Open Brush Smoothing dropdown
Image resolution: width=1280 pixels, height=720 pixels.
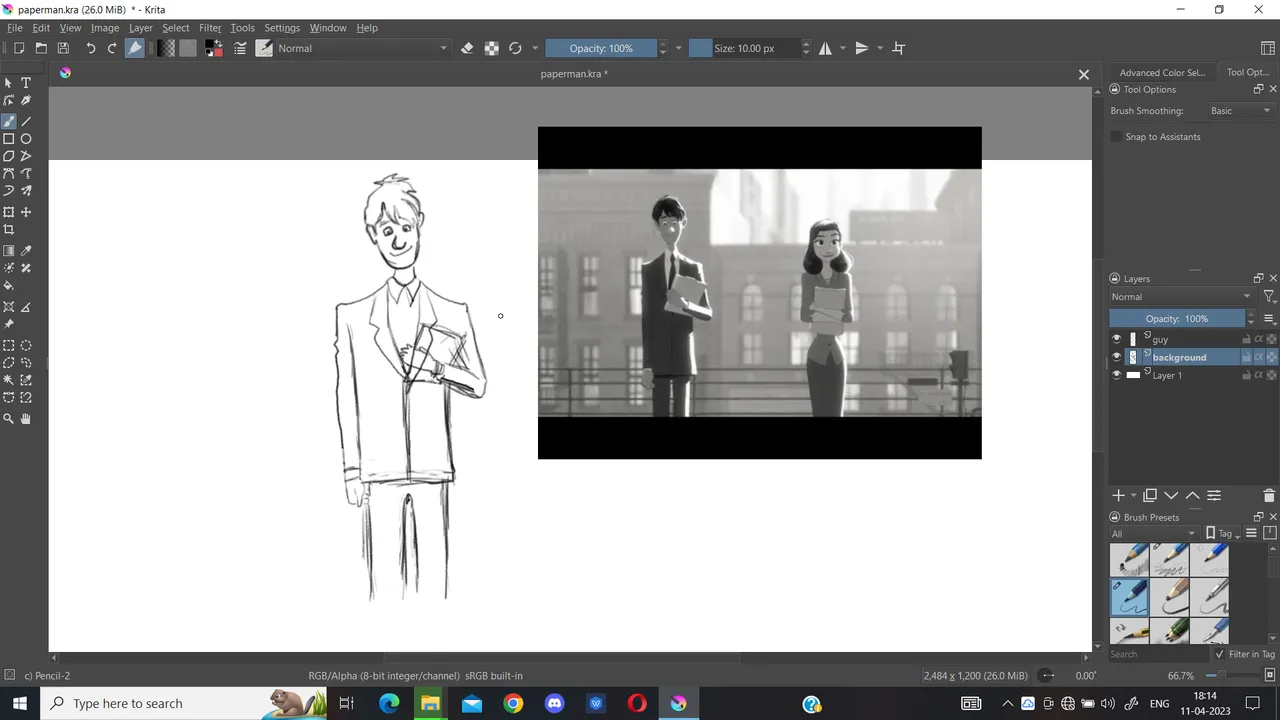1240,111
